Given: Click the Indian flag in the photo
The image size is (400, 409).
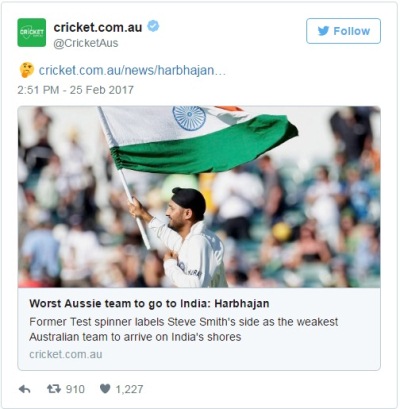Looking at the screenshot, I should pos(200,138).
